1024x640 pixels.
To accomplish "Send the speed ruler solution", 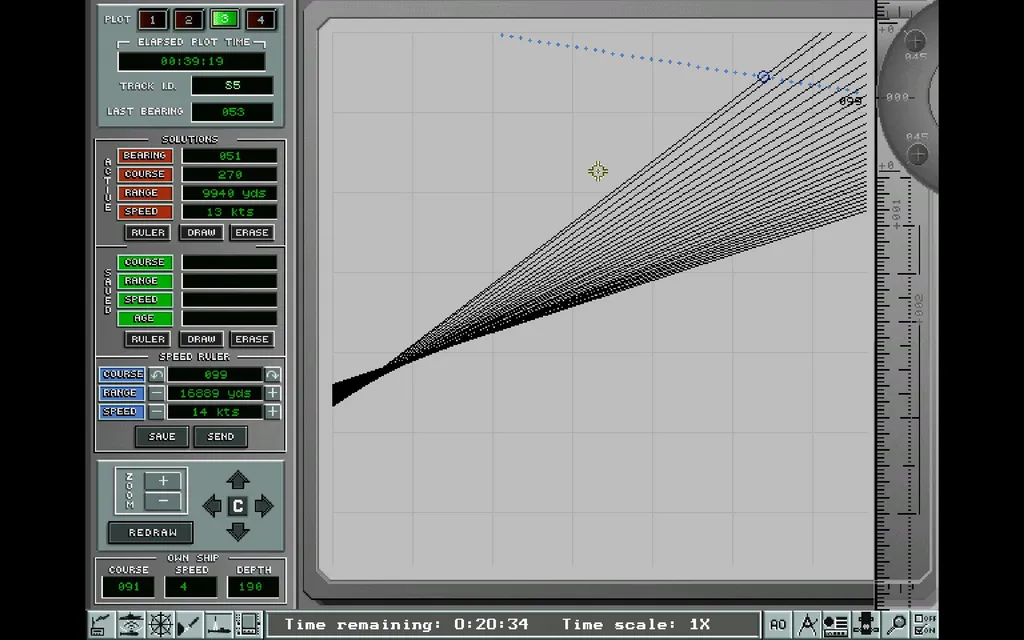I will pos(220,437).
